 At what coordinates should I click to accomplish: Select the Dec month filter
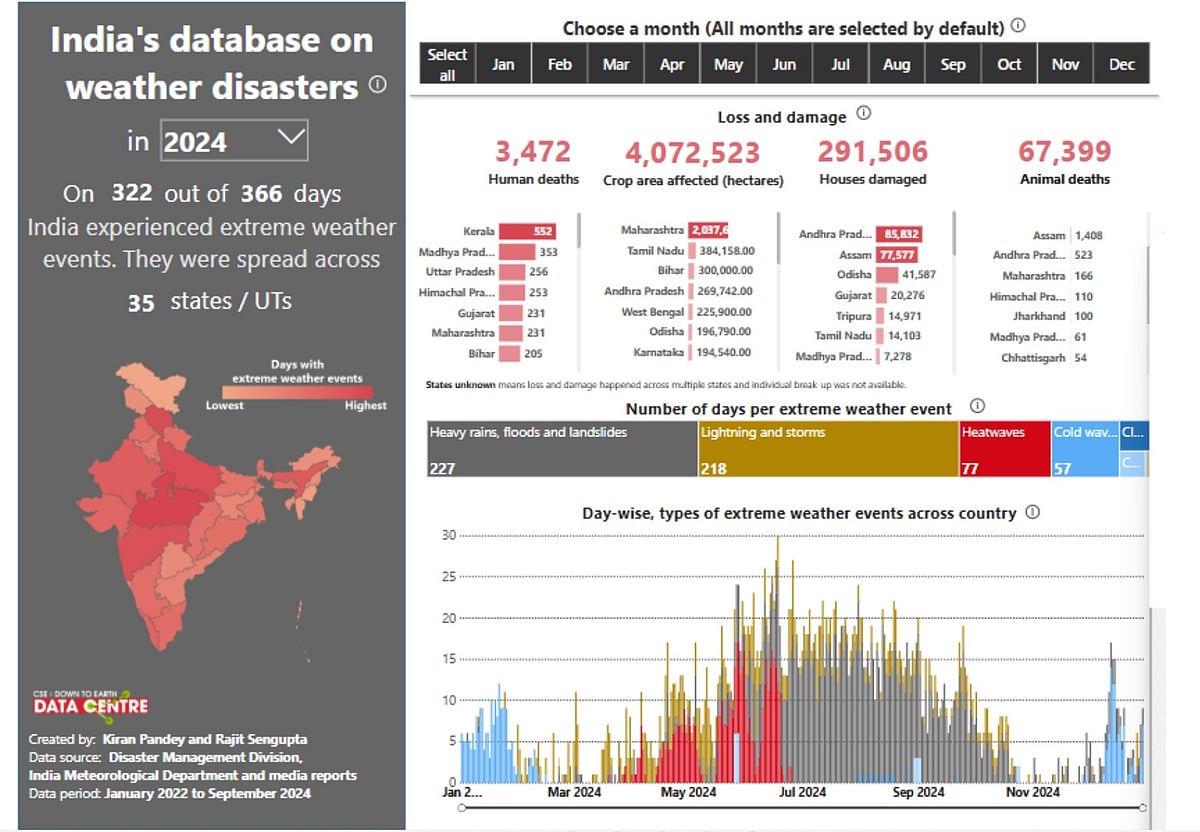pyautogui.click(x=1121, y=64)
